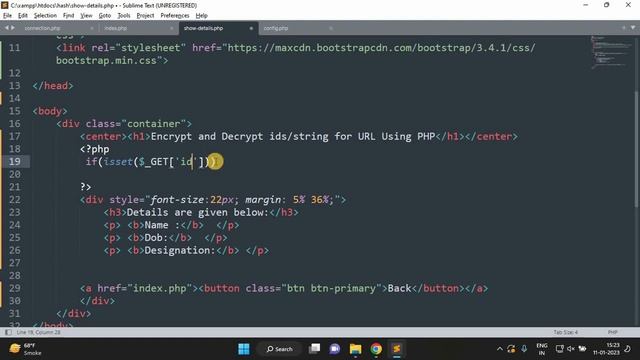Click the 'Dob:' text on line 25

coord(156,238)
